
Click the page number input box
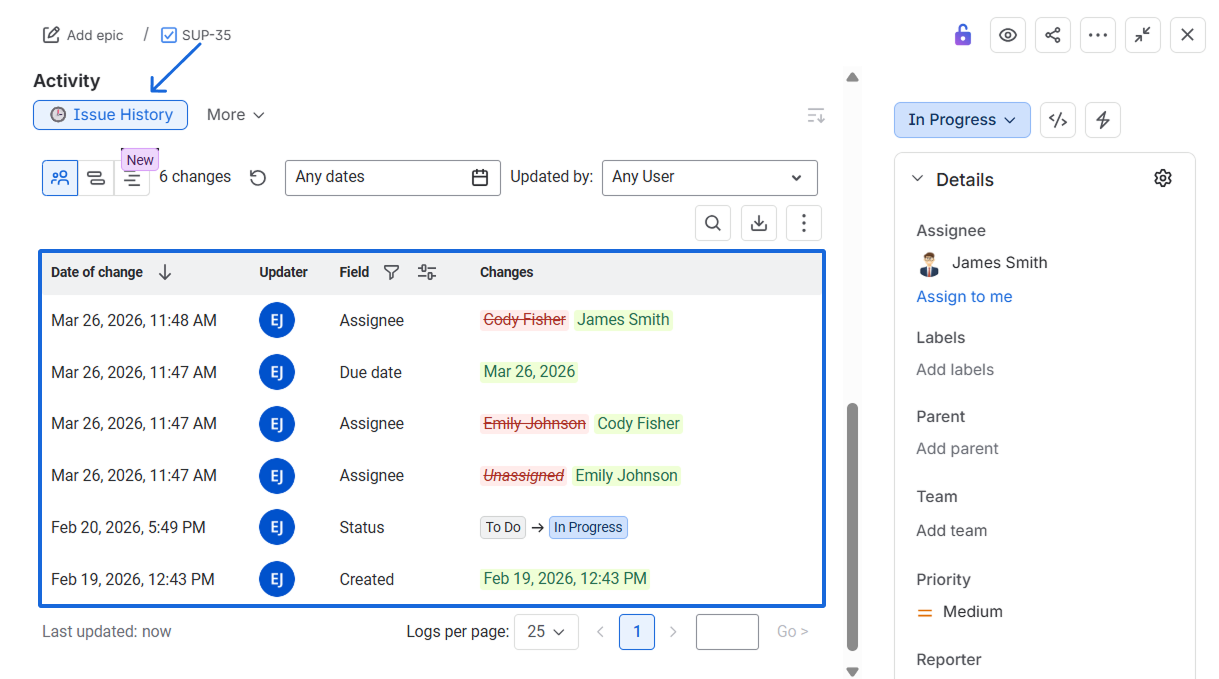coord(727,632)
